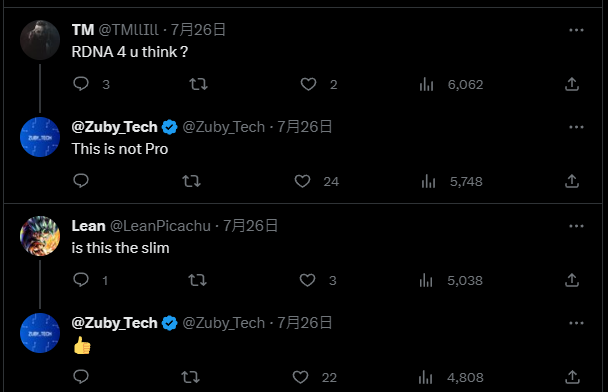Retweet TM's RDNA 4 tweet
The width and height of the screenshot is (608, 392).
pos(198,84)
